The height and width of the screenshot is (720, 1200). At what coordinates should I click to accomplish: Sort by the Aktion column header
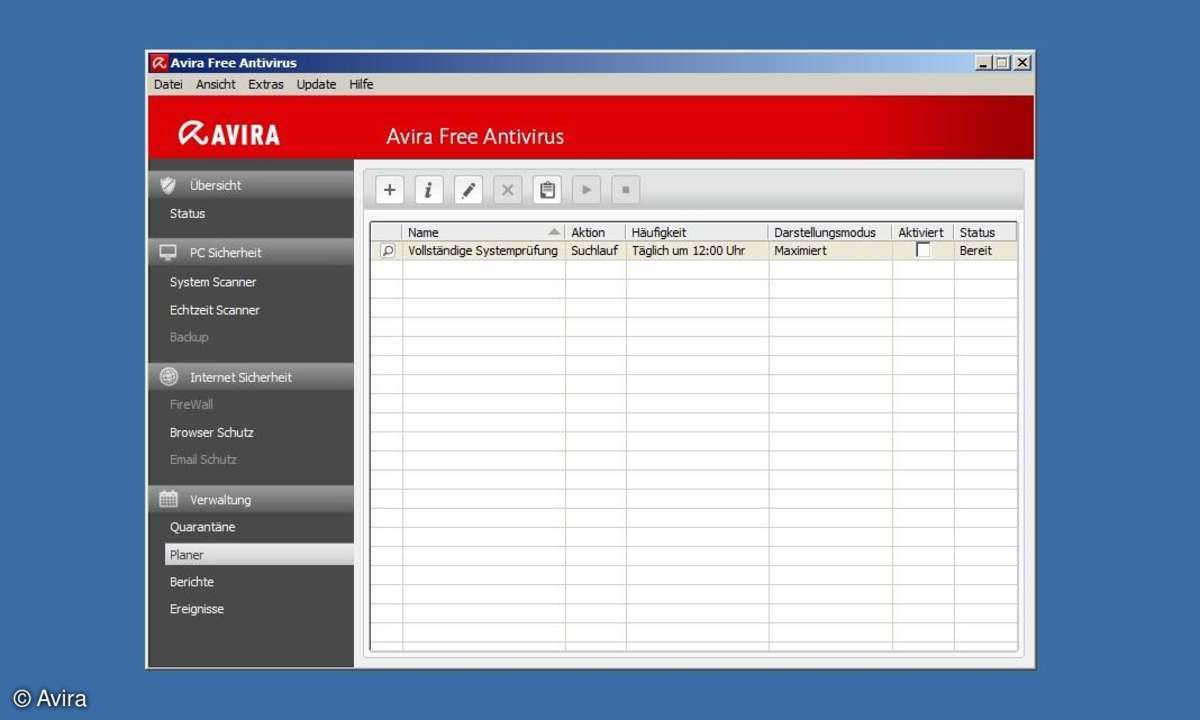[595, 232]
